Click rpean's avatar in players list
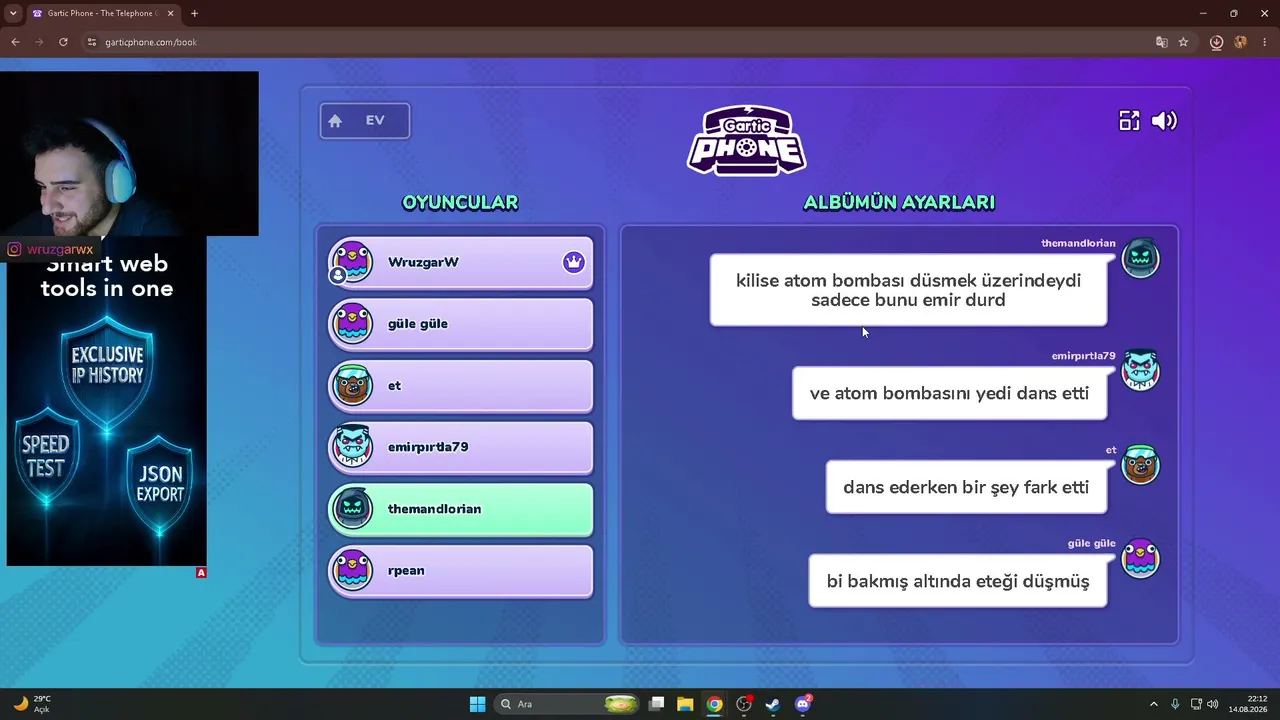 (352, 571)
